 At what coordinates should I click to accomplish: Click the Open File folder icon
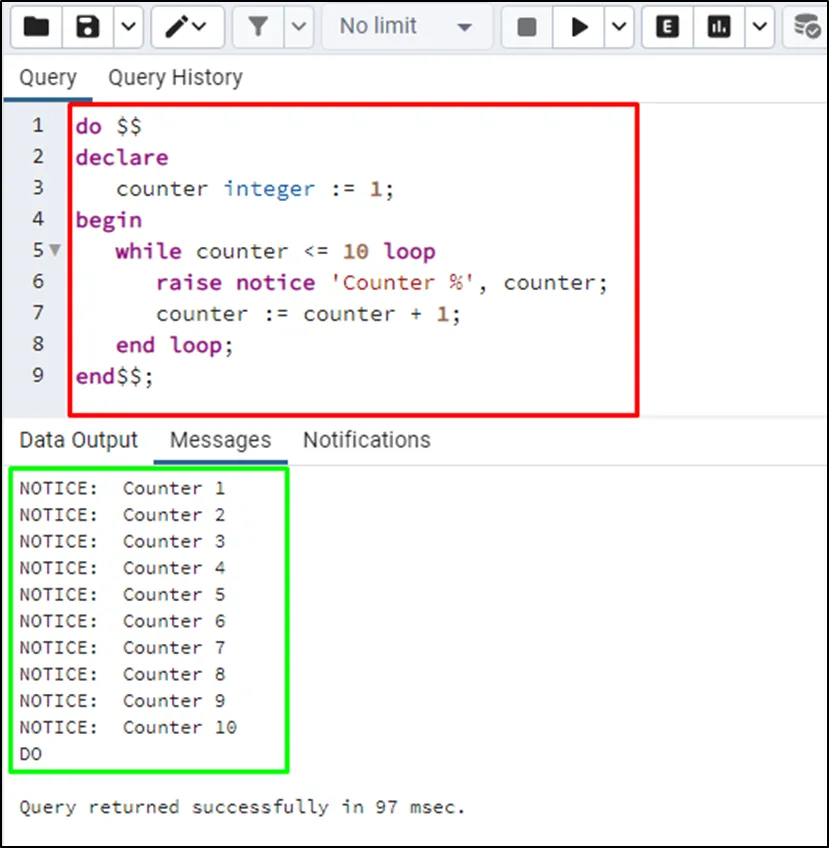coord(36,27)
